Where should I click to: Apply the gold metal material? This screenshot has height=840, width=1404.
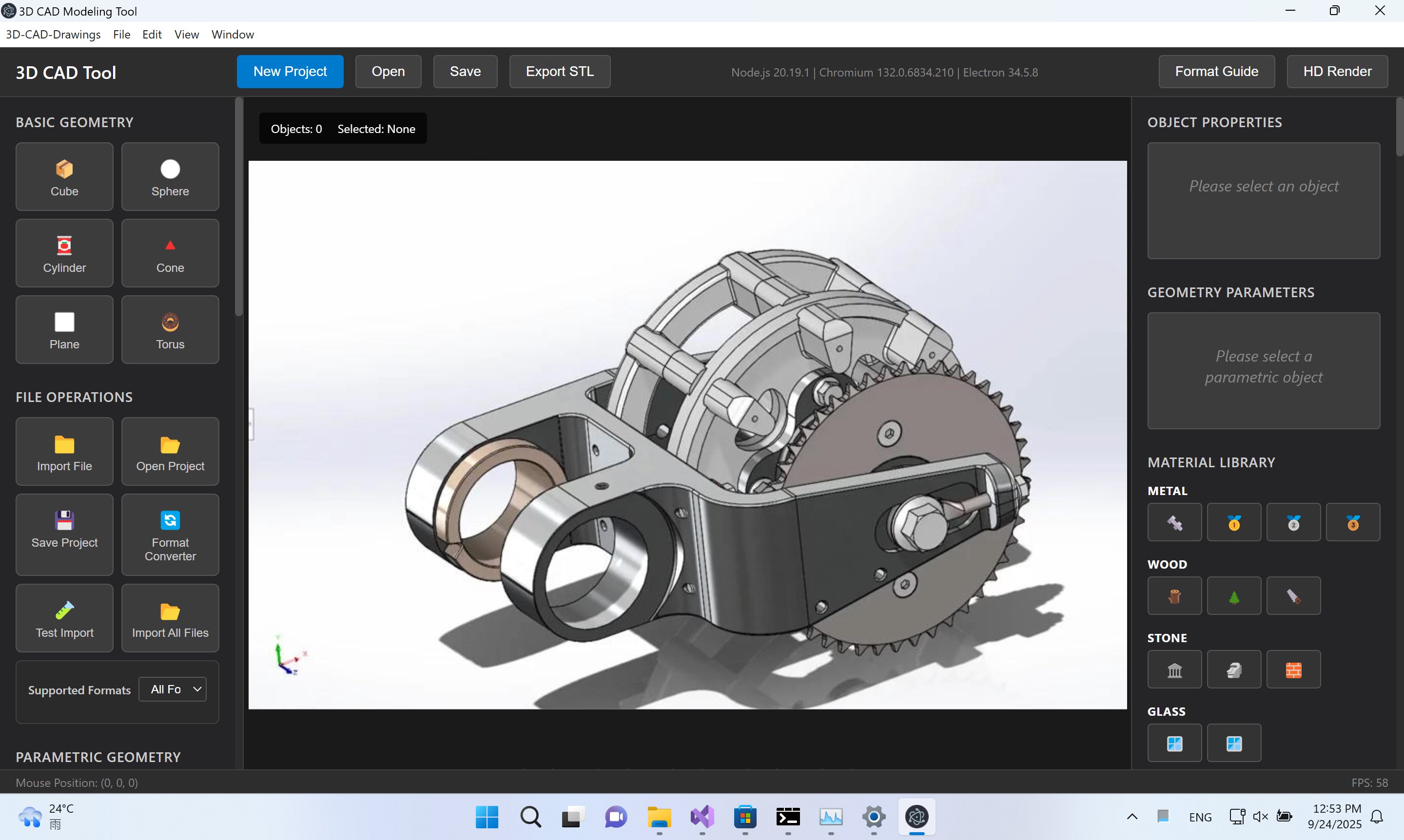(x=1234, y=521)
